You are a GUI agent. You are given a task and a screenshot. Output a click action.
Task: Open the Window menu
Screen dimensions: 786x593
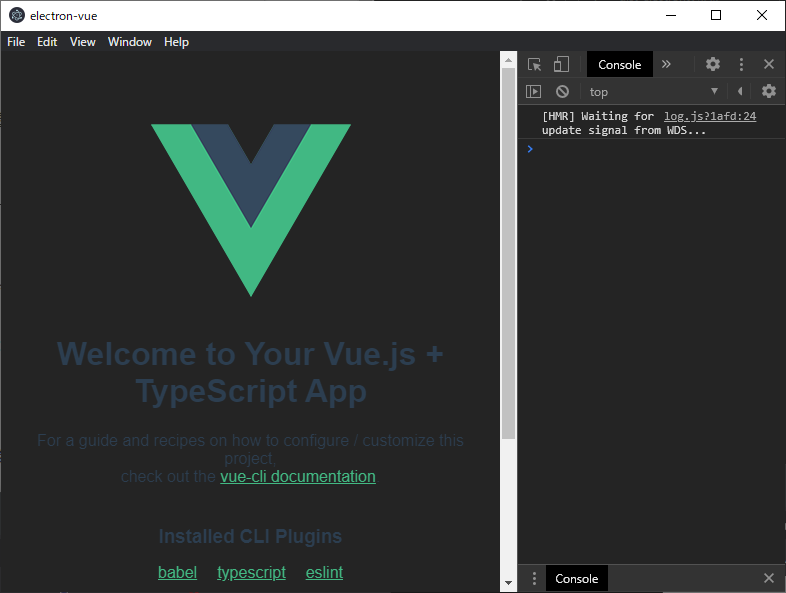click(130, 42)
